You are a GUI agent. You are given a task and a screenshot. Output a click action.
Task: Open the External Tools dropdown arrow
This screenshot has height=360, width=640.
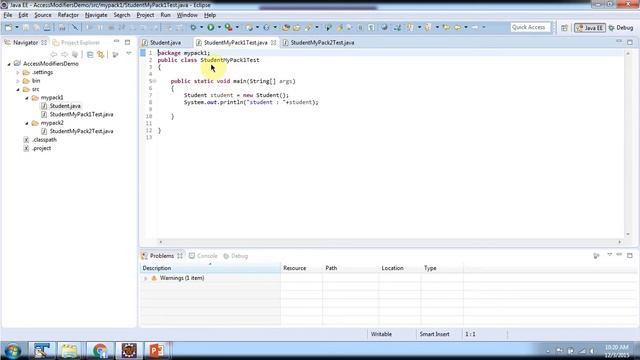pyautogui.click(x=237, y=27)
